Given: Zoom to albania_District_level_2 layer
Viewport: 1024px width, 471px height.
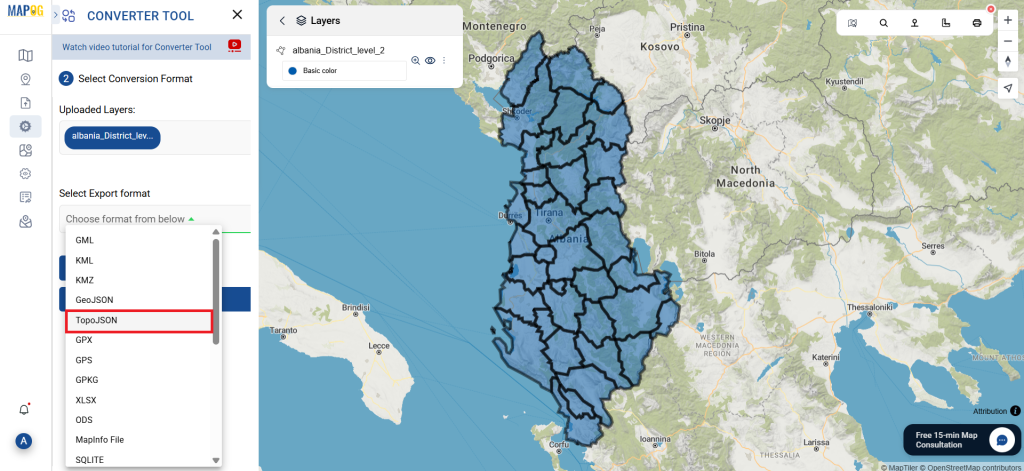Looking at the screenshot, I should [x=415, y=60].
